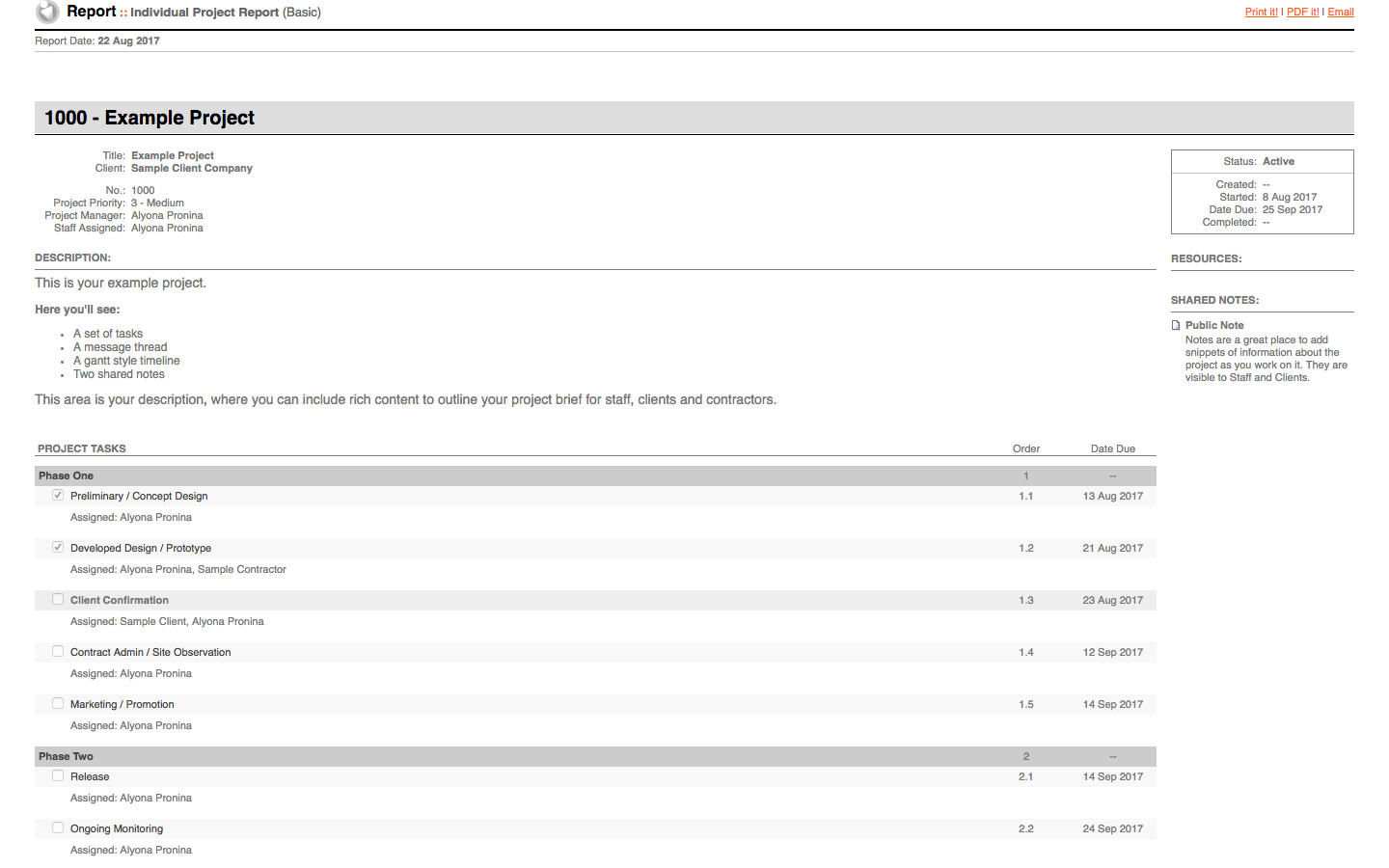Click the 'Two shared notes' bullet
The width and height of the screenshot is (1389, 868).
[x=119, y=374]
